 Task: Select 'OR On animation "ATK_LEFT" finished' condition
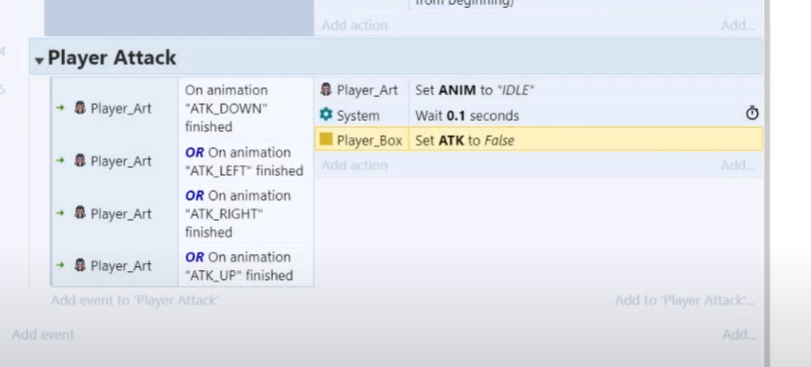click(x=246, y=161)
